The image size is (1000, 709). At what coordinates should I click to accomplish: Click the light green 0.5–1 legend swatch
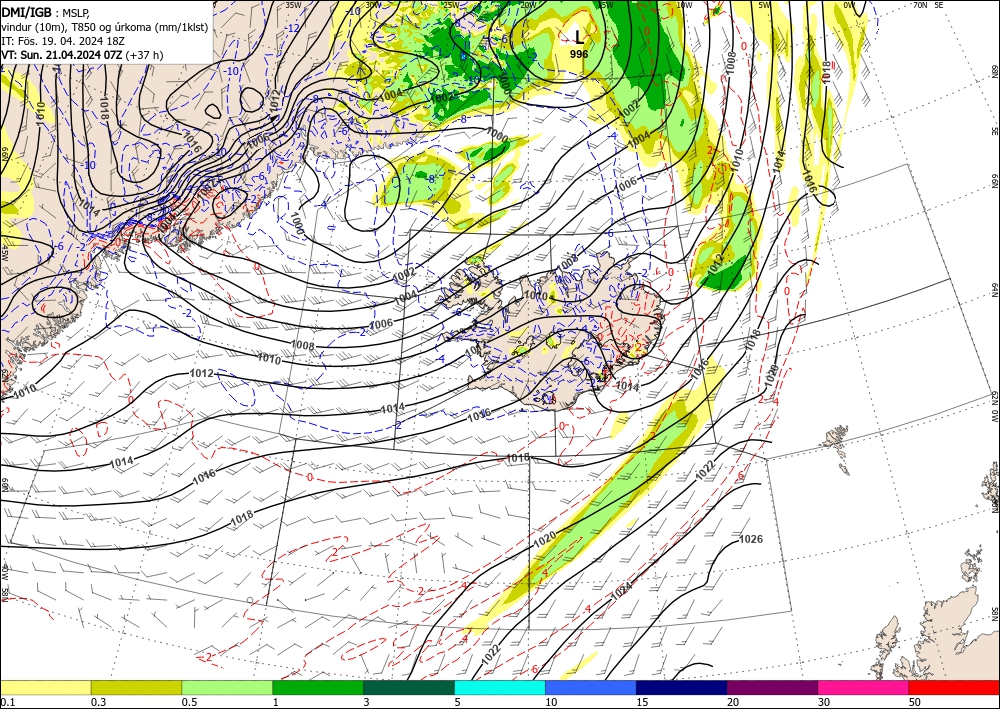(227, 687)
